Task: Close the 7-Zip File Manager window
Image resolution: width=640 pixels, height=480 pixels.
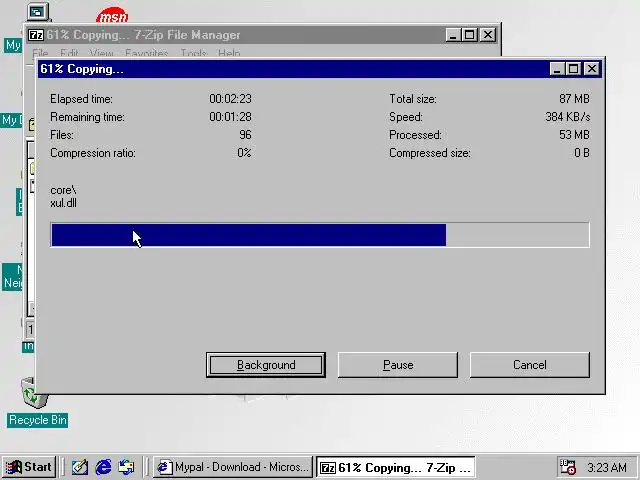Action: pos(488,35)
